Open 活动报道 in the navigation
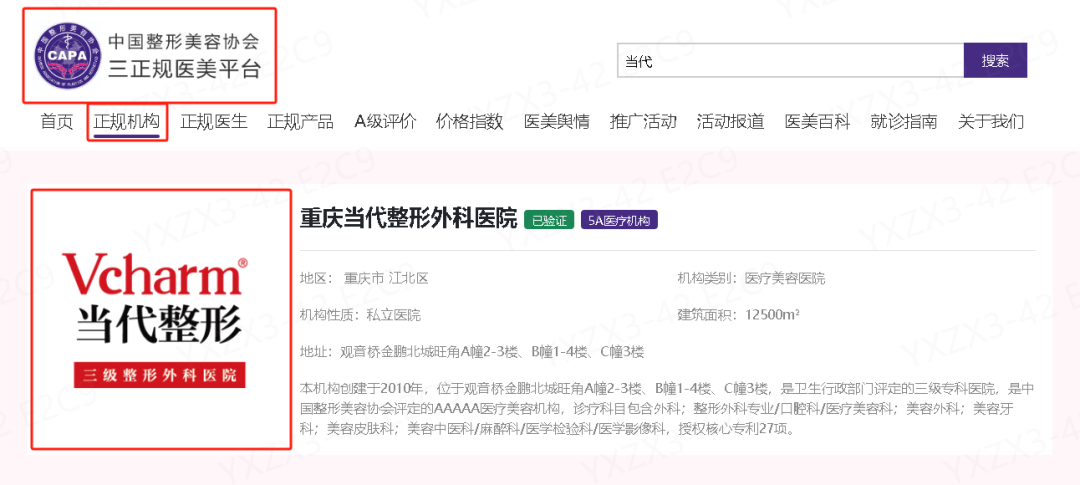Screen dimensions: 1080x485 point(730,122)
